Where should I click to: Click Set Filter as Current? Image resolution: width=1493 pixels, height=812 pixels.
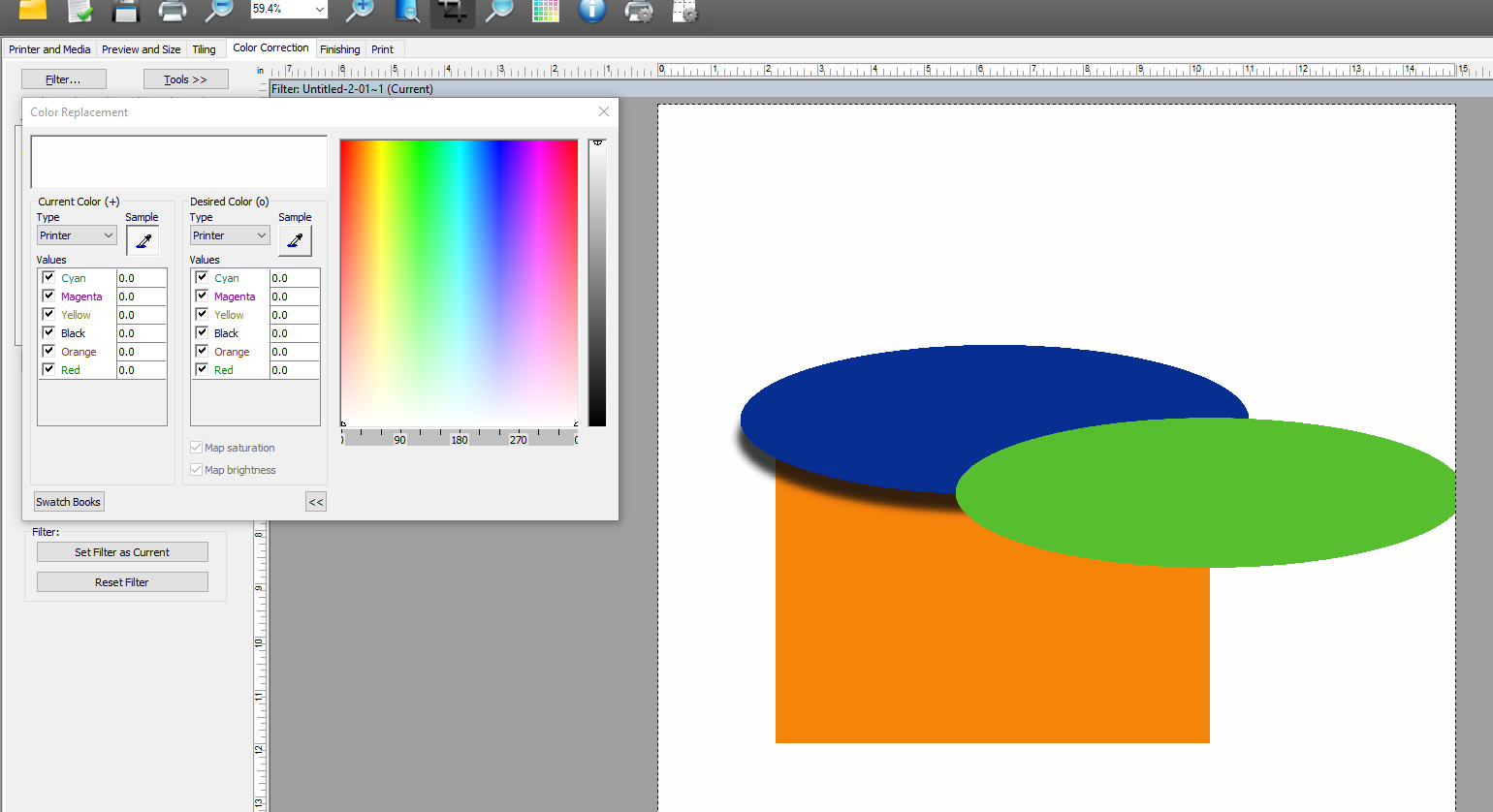point(122,552)
